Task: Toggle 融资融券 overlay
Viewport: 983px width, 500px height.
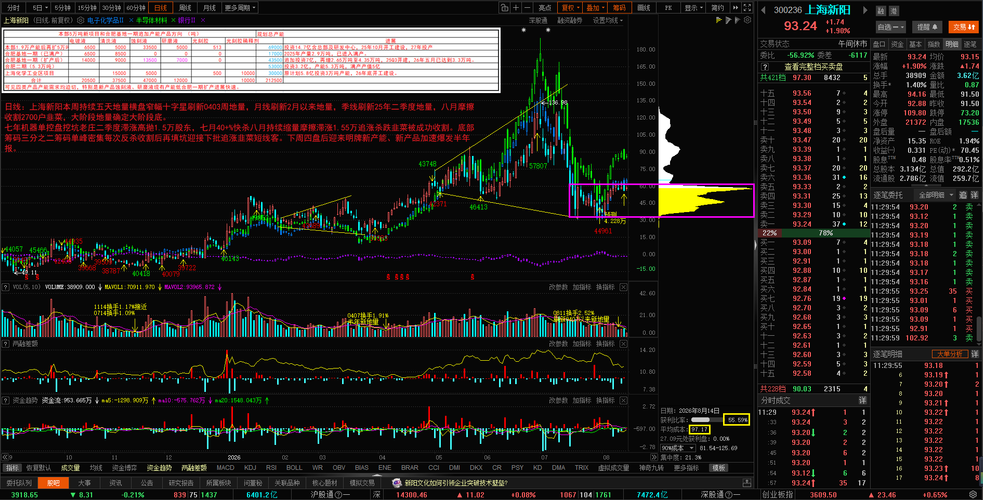Action: pos(570,20)
